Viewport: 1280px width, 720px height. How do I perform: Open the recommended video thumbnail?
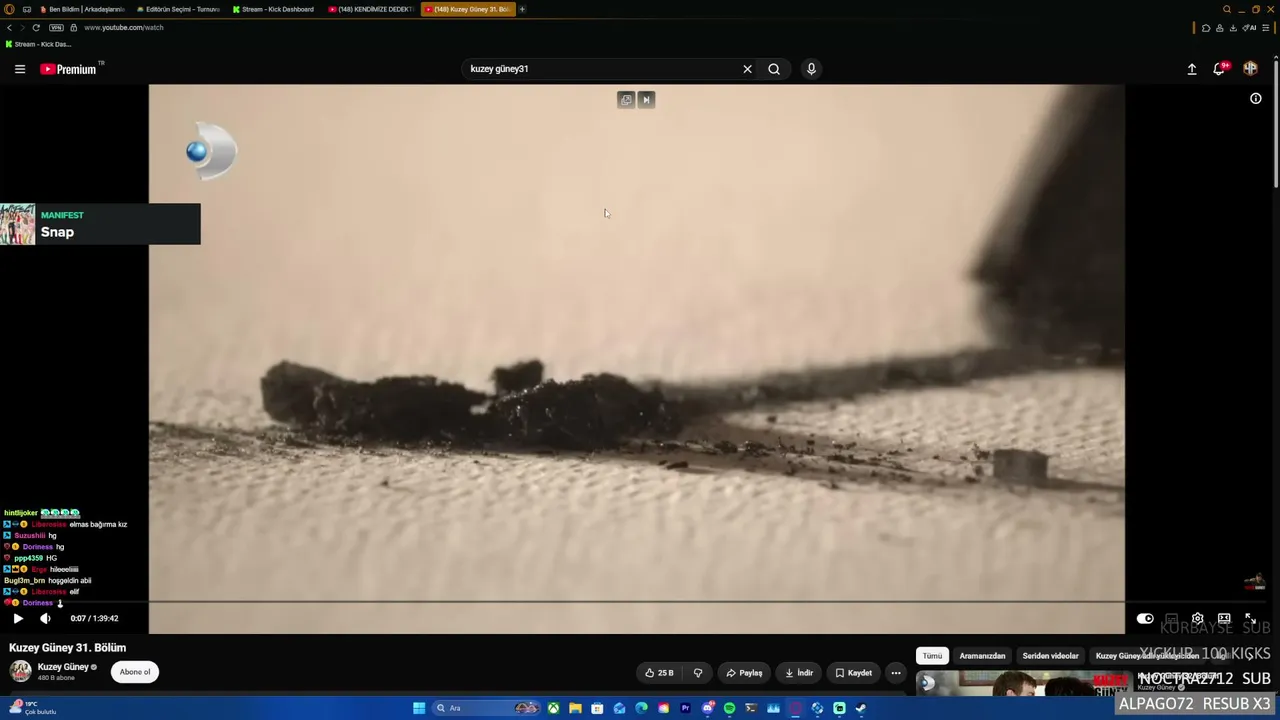pyautogui.click(x=1024, y=684)
